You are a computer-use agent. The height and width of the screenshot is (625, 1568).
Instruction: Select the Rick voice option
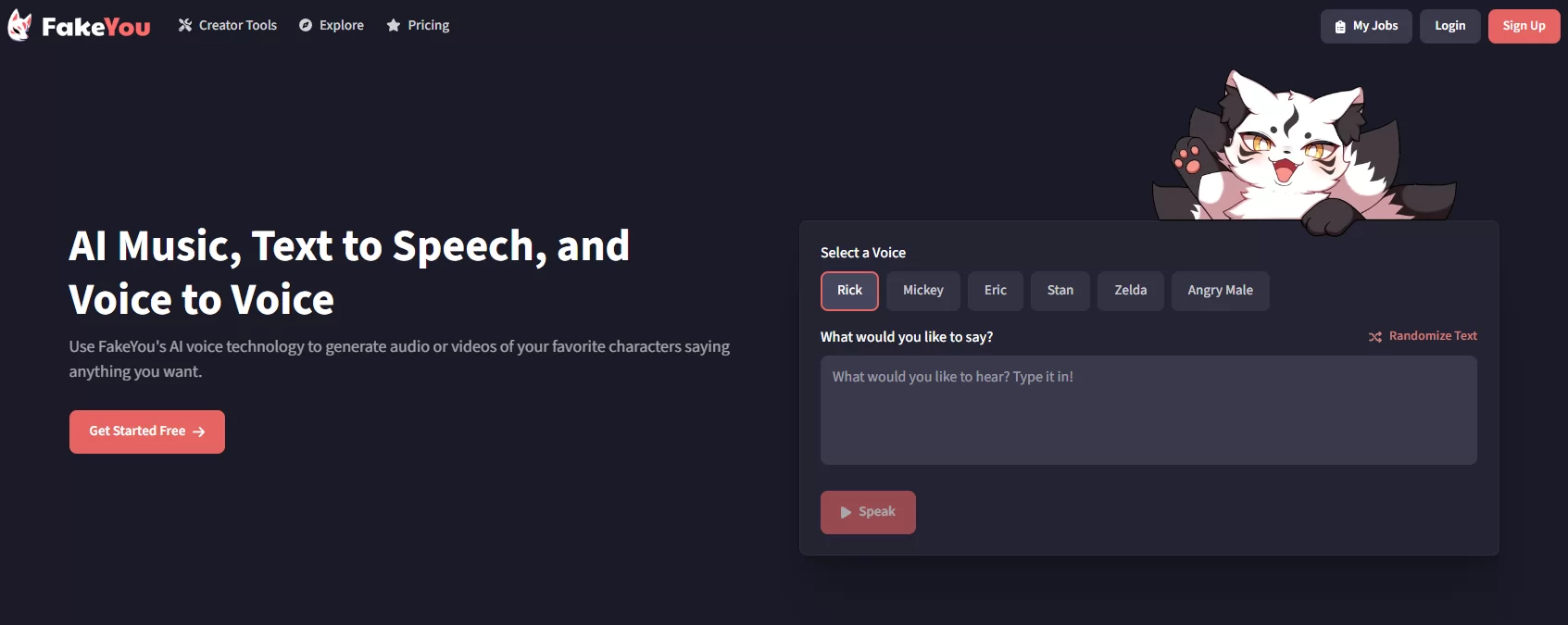click(849, 291)
